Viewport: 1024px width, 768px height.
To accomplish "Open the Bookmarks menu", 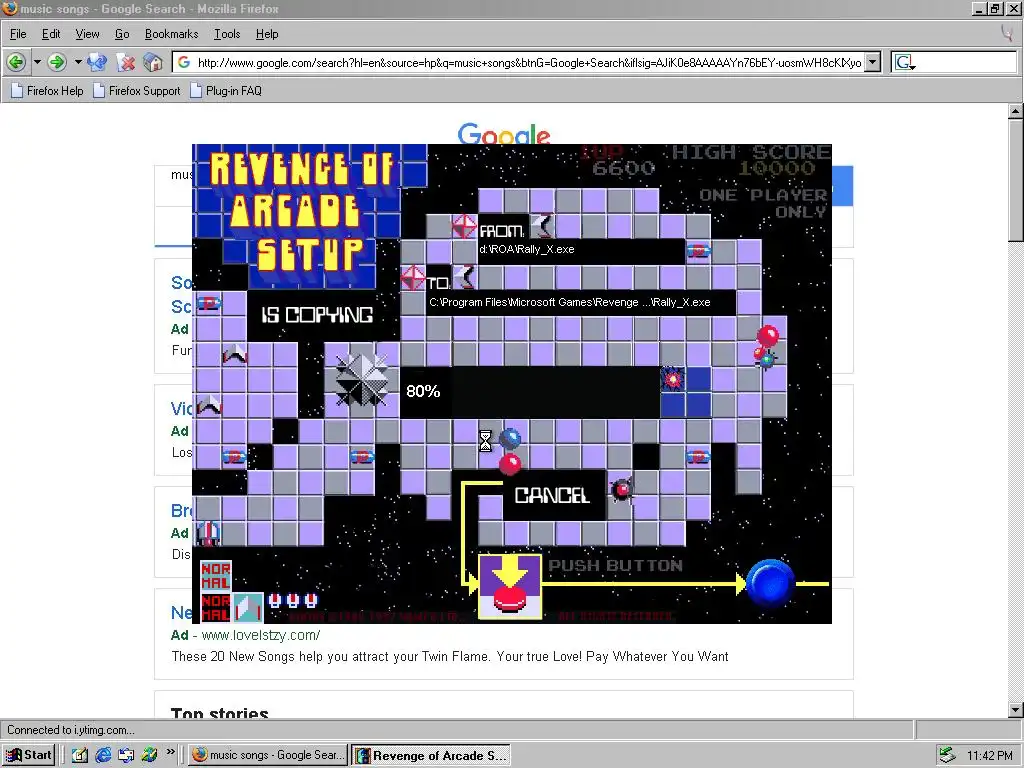I will coord(172,34).
